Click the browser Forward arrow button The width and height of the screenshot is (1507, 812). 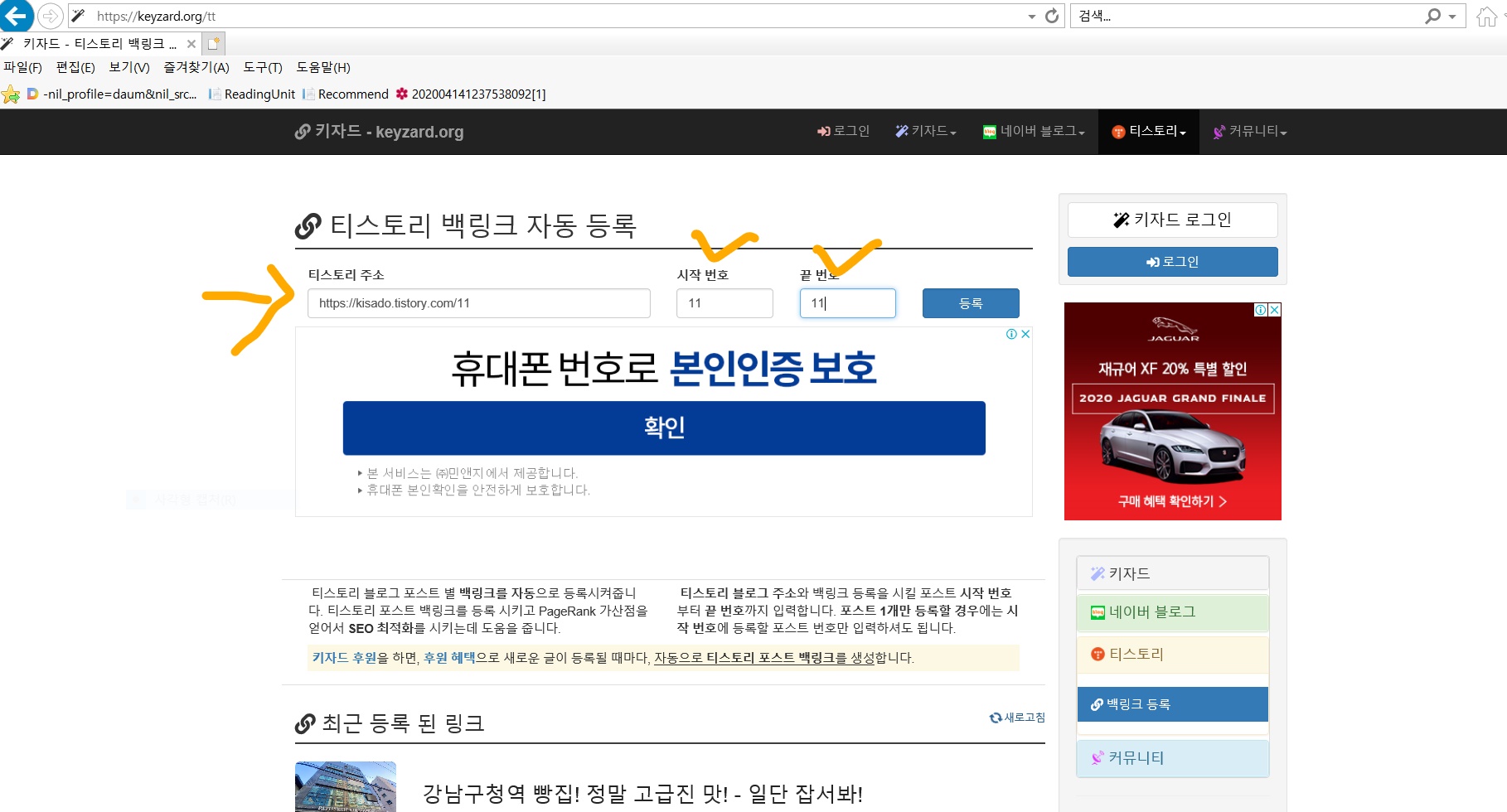(x=50, y=16)
